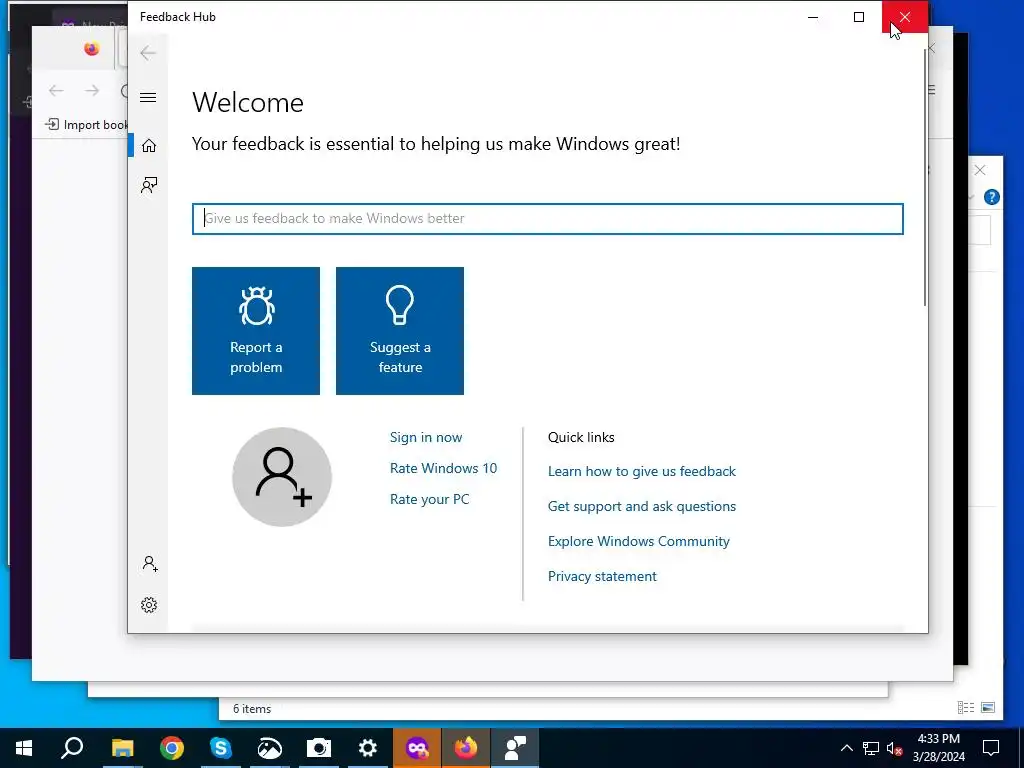Click the blue help icon in right window

[991, 197]
